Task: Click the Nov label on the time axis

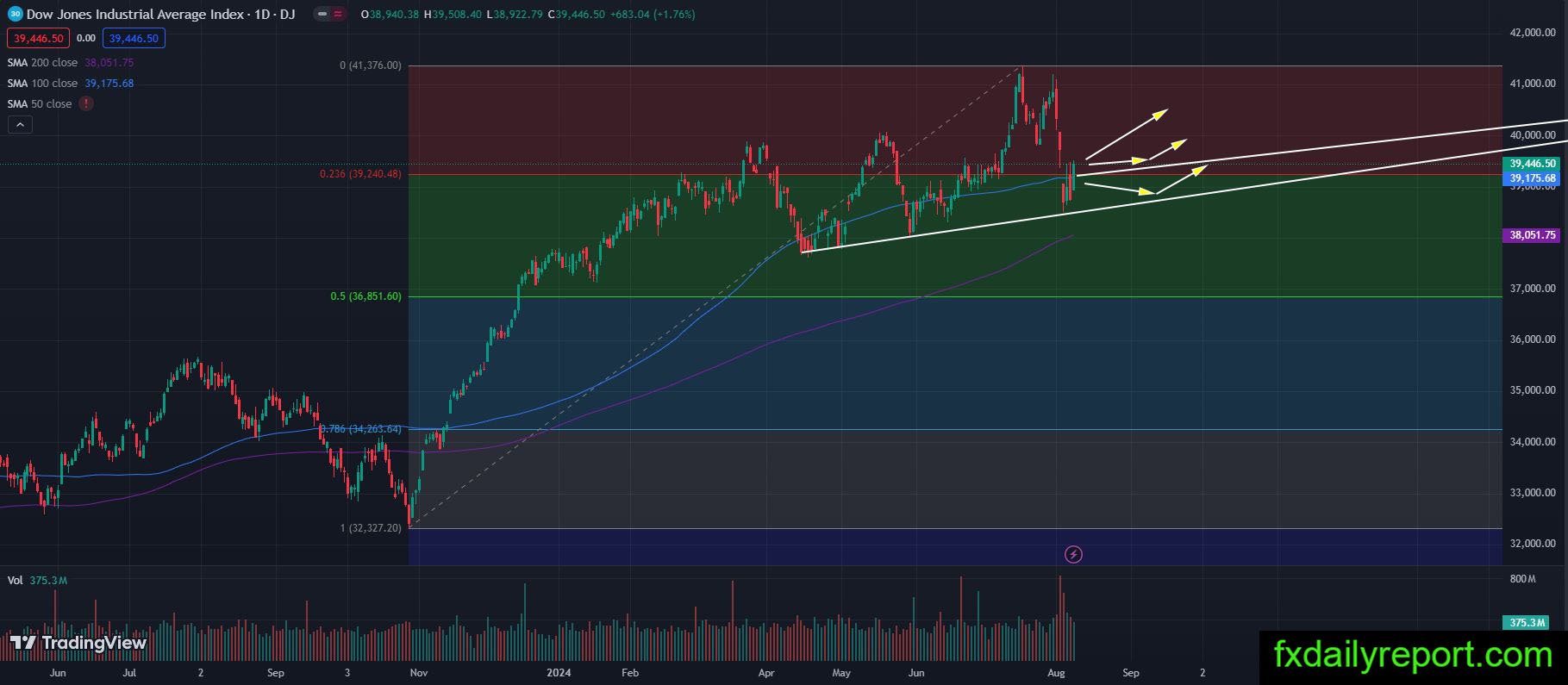Action: pos(419,673)
